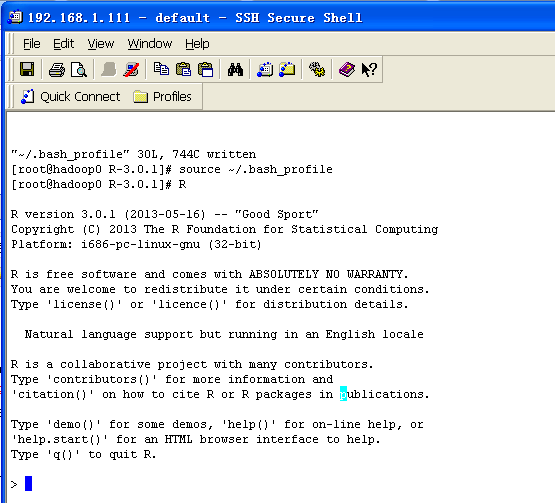Click the What's This help cursor icon
This screenshot has width=555, height=503.
pos(369,69)
